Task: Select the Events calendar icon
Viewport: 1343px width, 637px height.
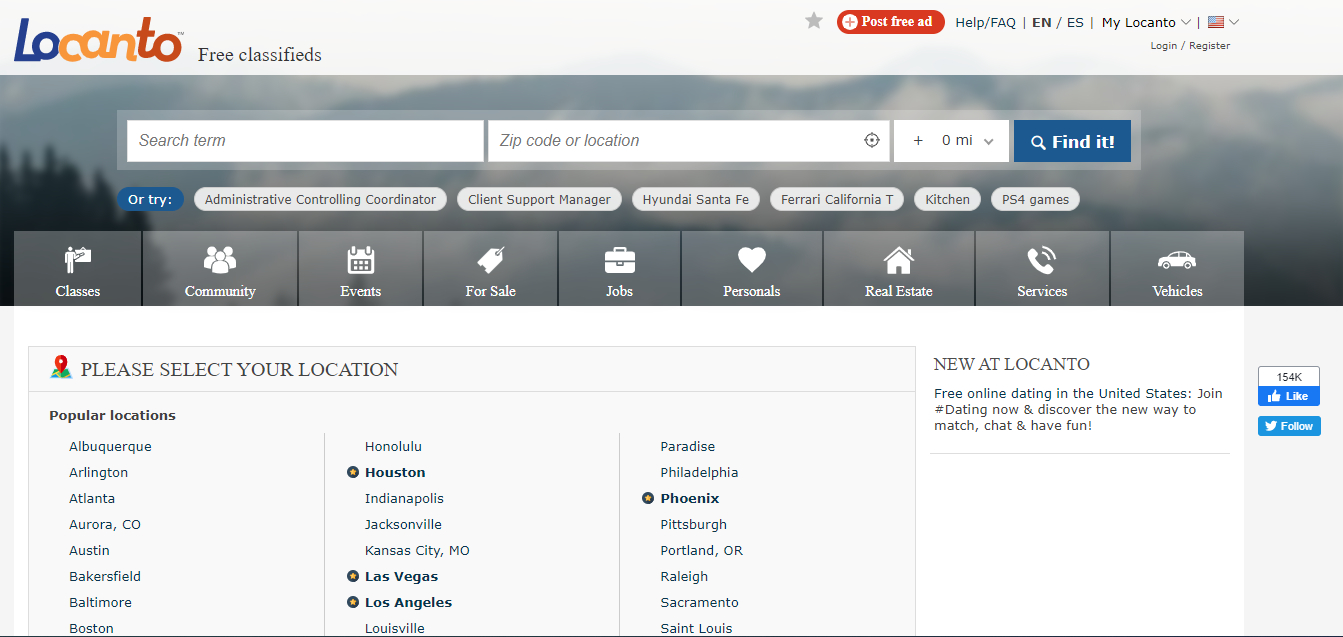Action: click(360, 260)
